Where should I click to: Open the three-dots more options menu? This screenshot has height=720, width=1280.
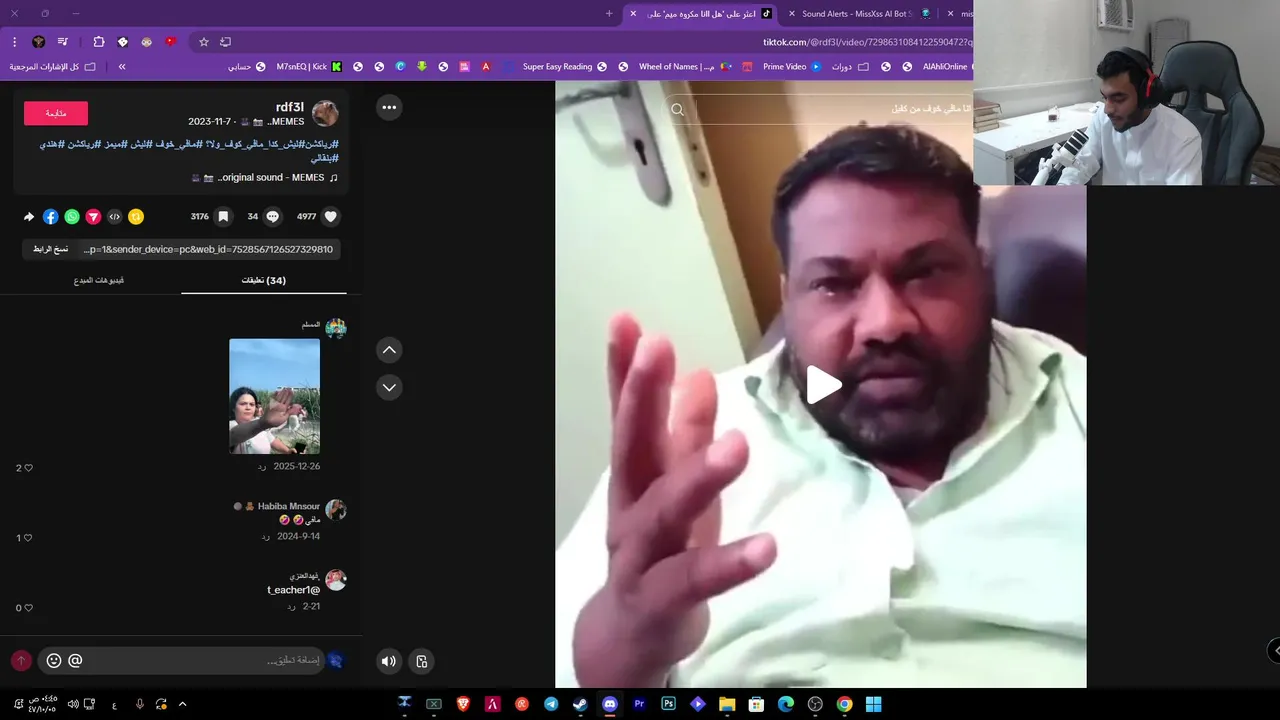coord(389,107)
